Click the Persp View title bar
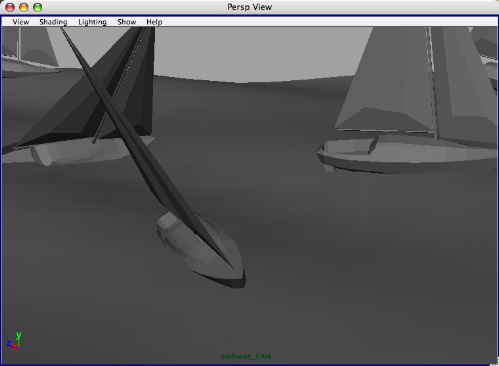 (x=249, y=7)
